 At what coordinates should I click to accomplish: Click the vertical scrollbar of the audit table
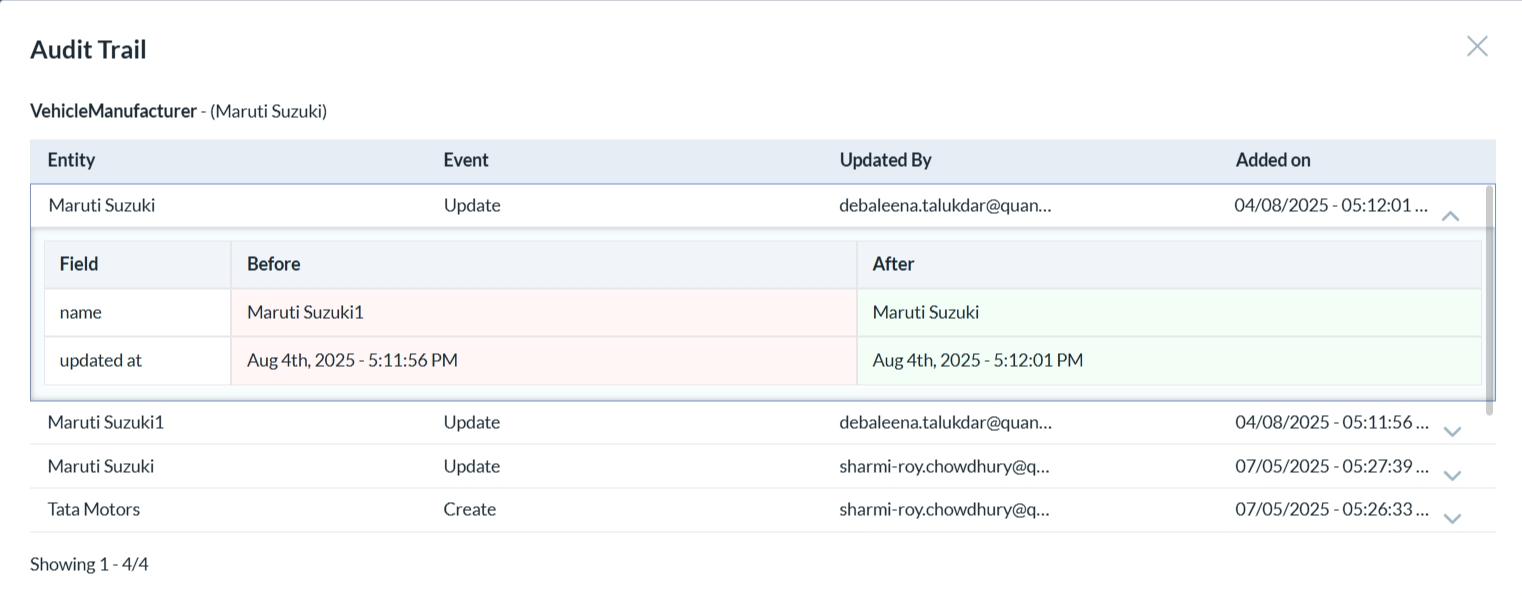1490,300
